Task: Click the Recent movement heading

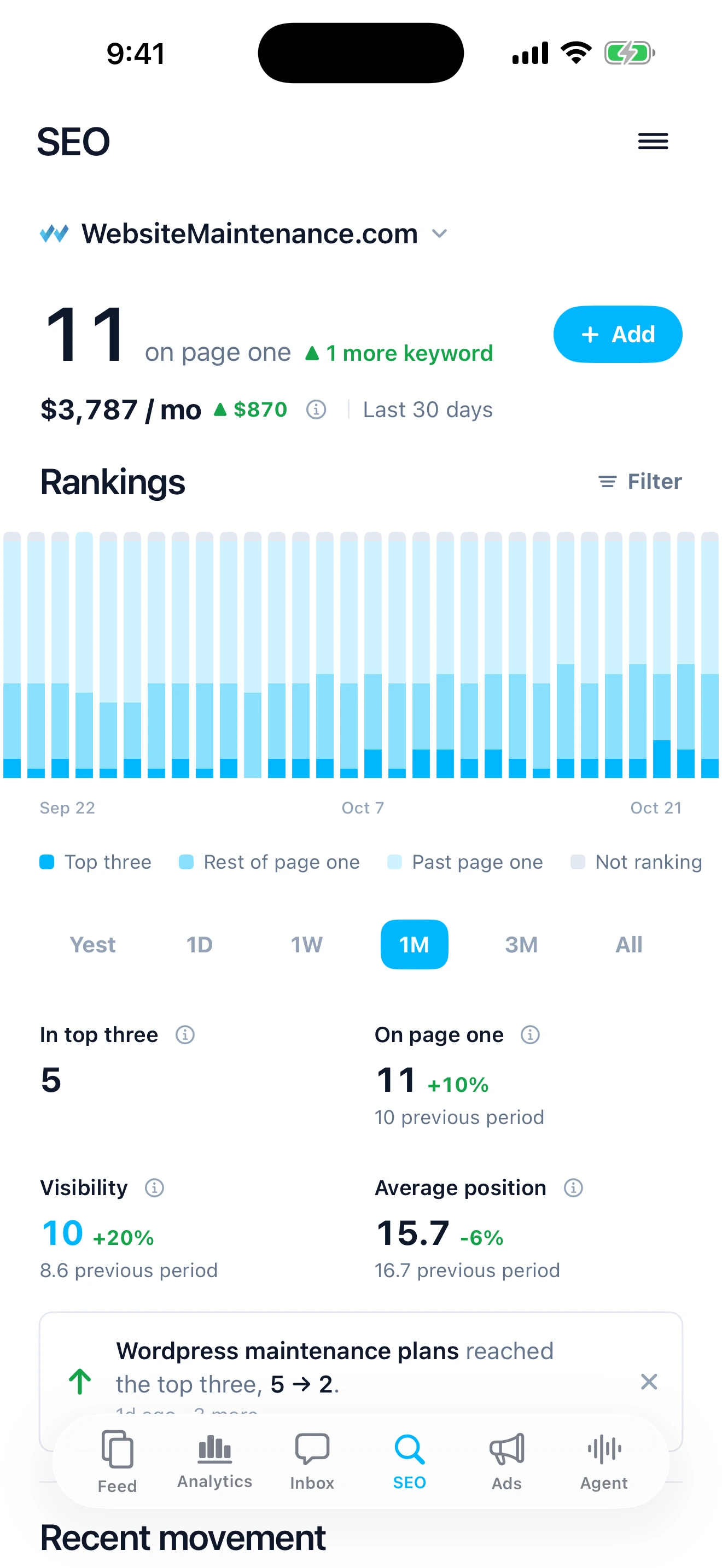Action: (183, 1537)
